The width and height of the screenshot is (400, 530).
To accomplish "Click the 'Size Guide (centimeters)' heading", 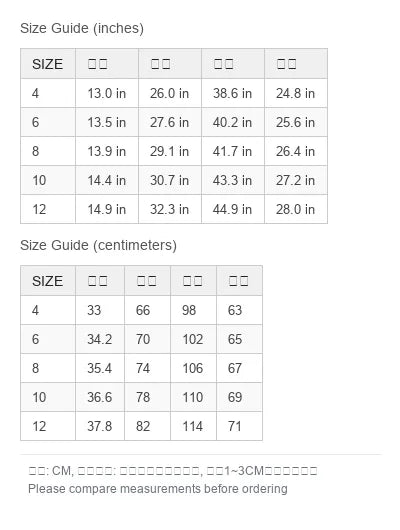I will [98, 245].
